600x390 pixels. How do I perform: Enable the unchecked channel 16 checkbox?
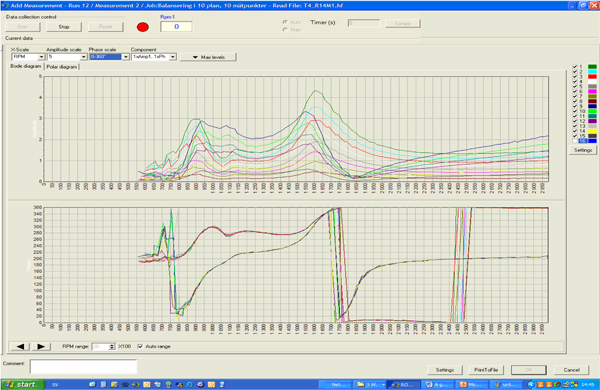[x=574, y=141]
